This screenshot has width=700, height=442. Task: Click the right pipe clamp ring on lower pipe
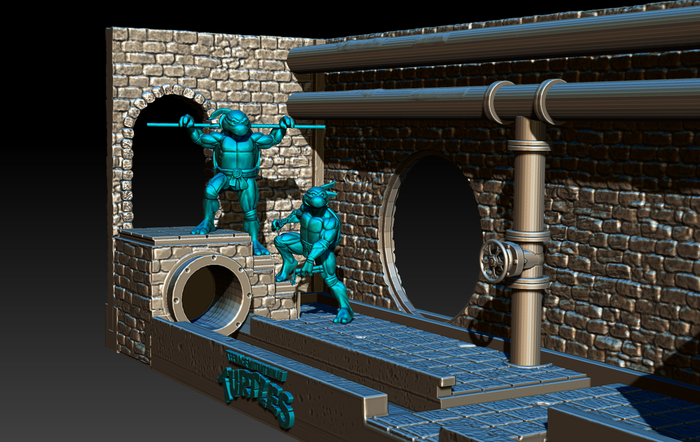click(550, 101)
